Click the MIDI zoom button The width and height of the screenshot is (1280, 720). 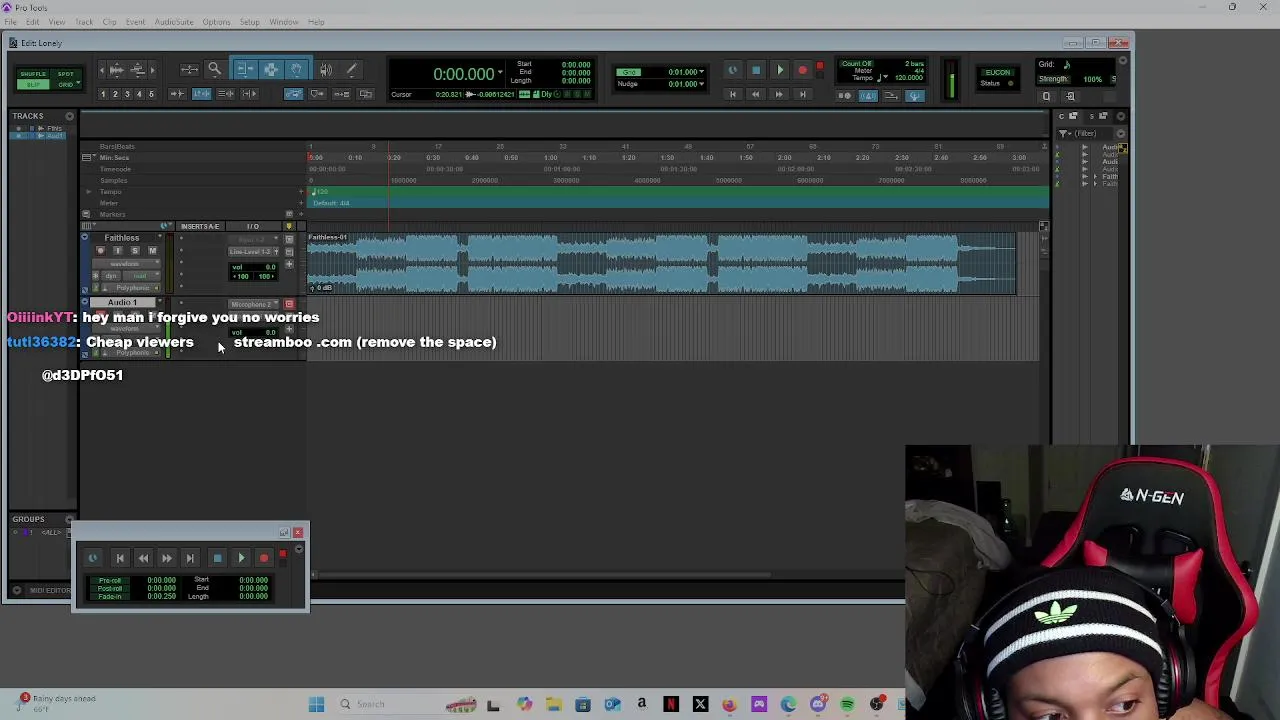click(138, 70)
